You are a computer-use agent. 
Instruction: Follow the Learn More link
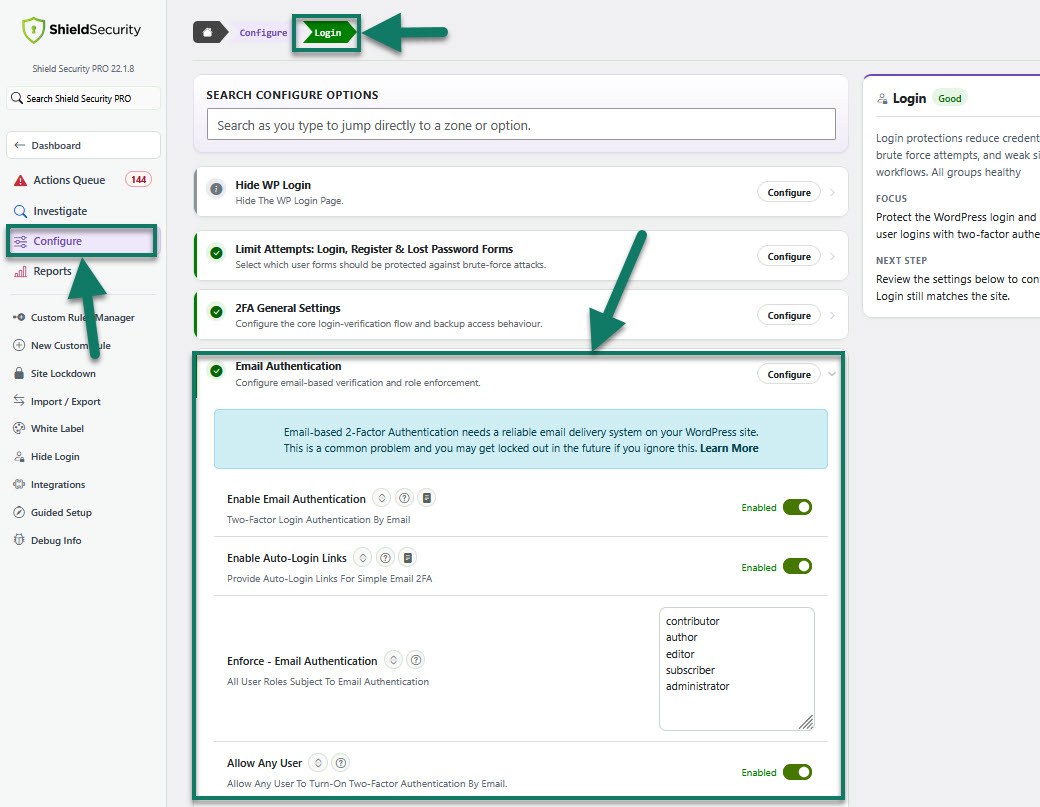(729, 448)
